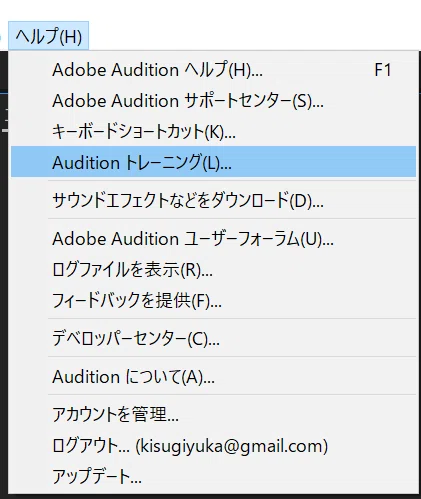The width and height of the screenshot is (421, 499).
Task: Select Audition について(A)... item
Action: click(x=213, y=376)
